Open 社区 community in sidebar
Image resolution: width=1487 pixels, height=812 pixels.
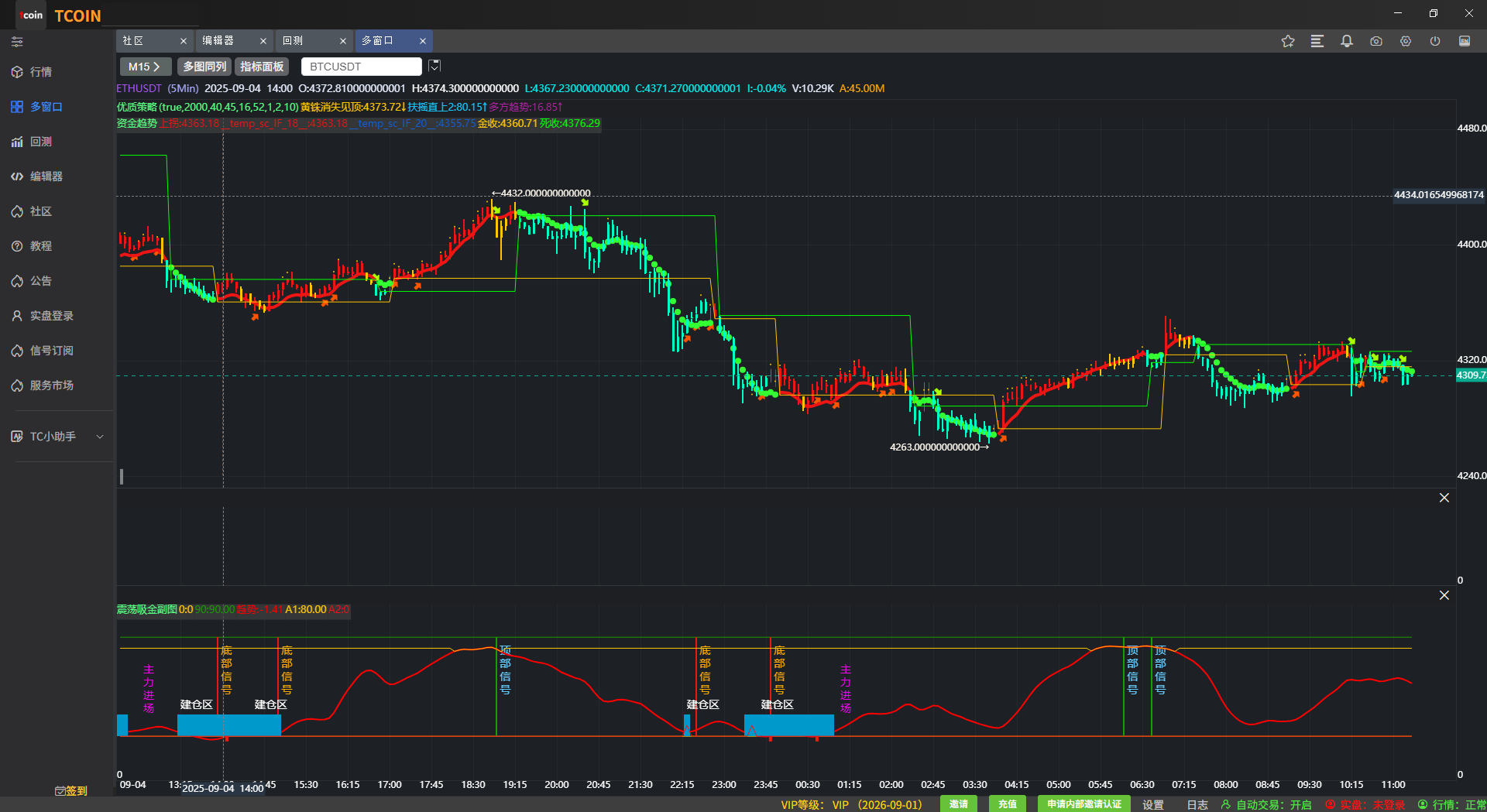point(32,211)
